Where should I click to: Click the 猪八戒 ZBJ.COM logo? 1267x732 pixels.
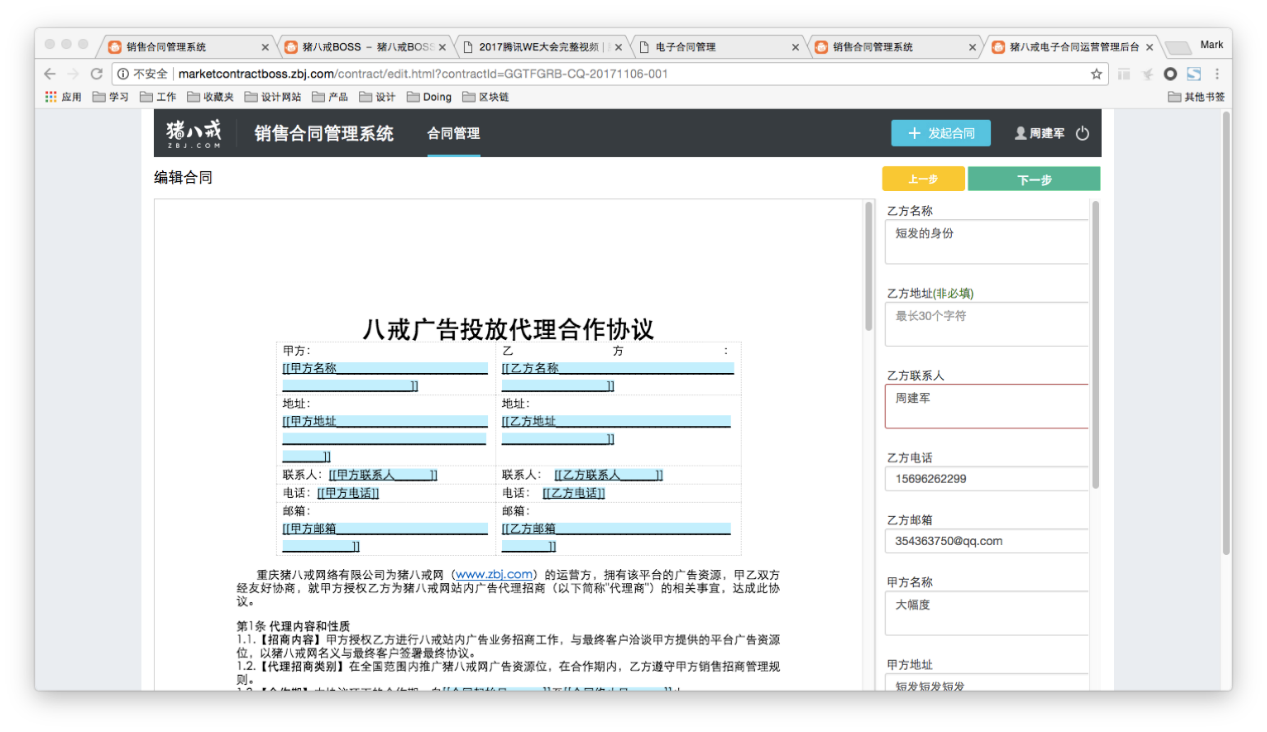coord(193,133)
